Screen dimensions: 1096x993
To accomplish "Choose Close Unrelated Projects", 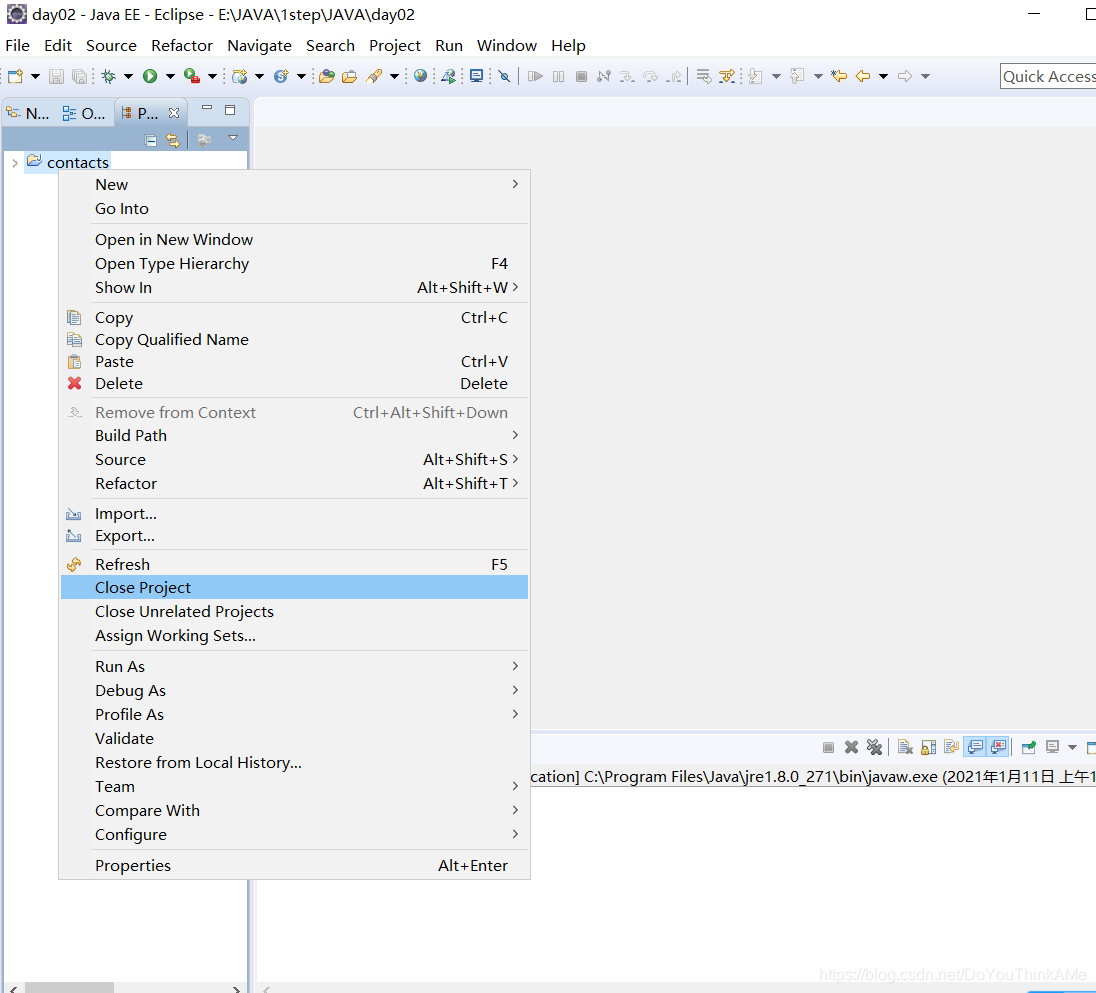I will click(294, 611).
